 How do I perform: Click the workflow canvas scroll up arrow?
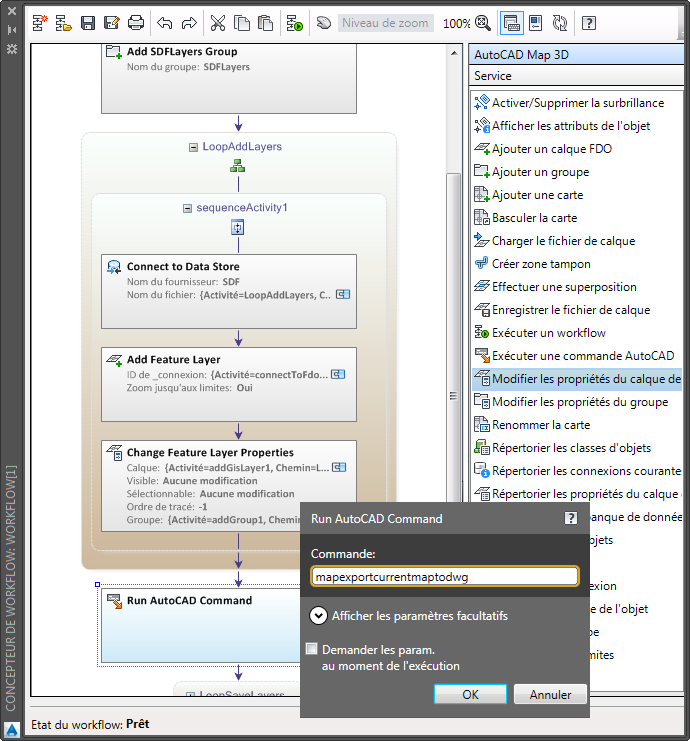pyautogui.click(x=454, y=53)
